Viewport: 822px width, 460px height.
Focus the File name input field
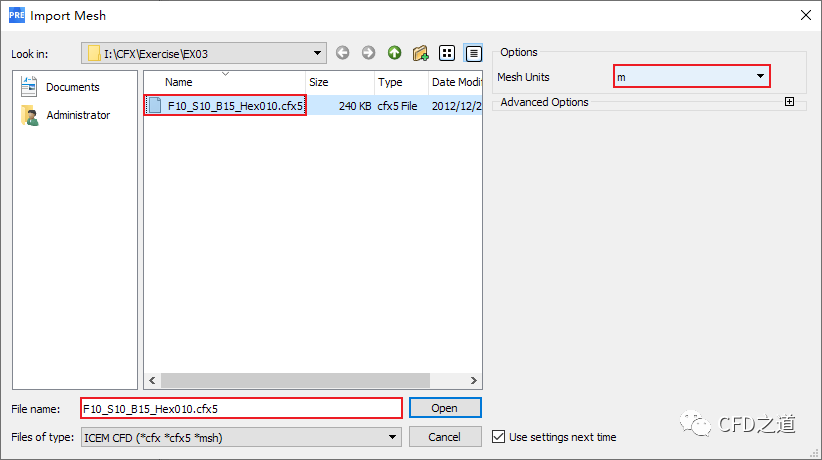coord(241,409)
